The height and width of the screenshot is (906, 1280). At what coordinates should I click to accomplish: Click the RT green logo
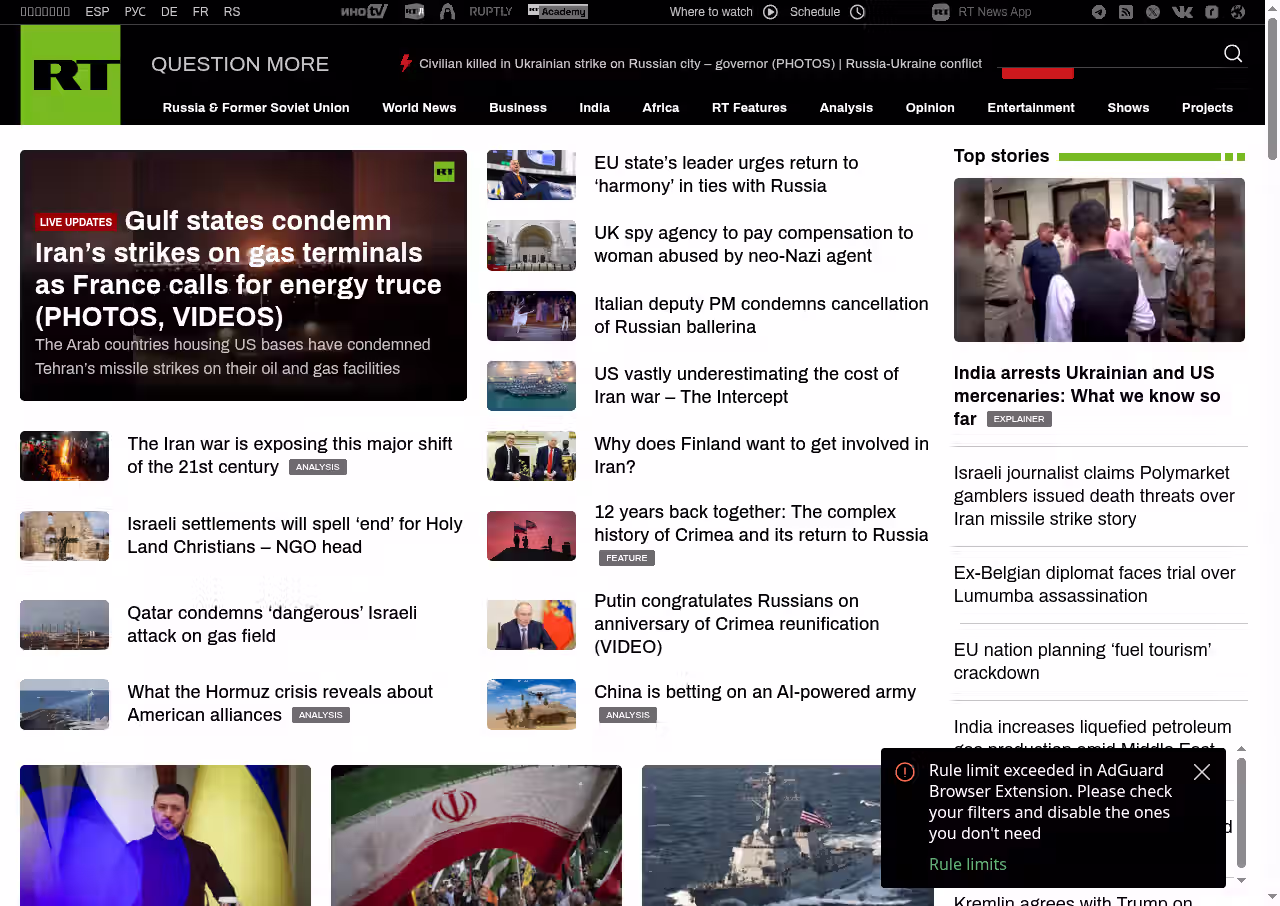[x=70, y=75]
